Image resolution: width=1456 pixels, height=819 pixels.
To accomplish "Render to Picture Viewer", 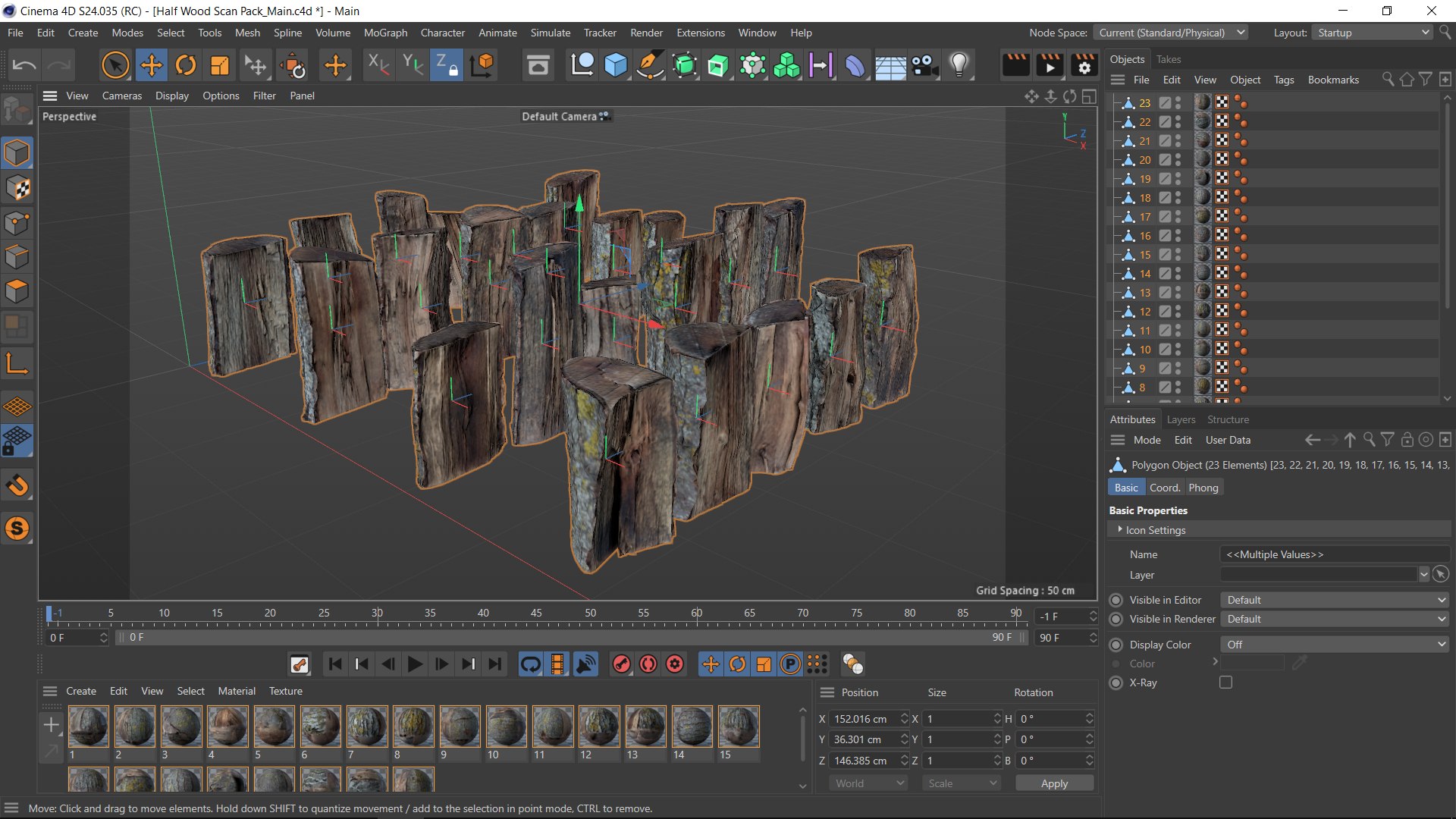I will coord(1050,65).
